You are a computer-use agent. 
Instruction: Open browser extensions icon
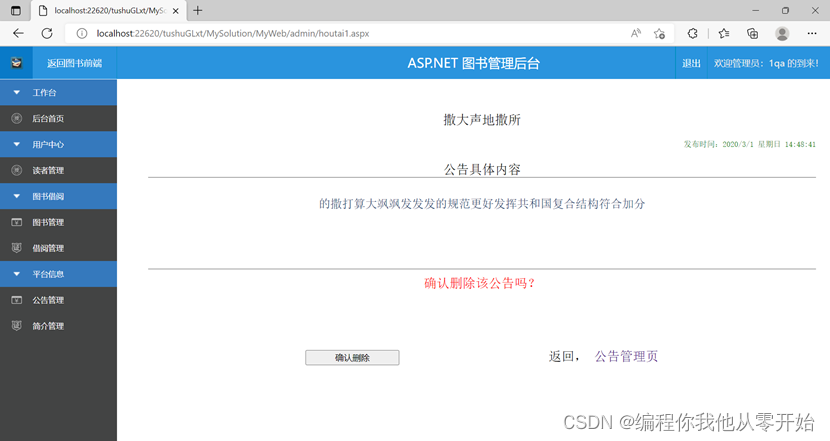pos(692,33)
